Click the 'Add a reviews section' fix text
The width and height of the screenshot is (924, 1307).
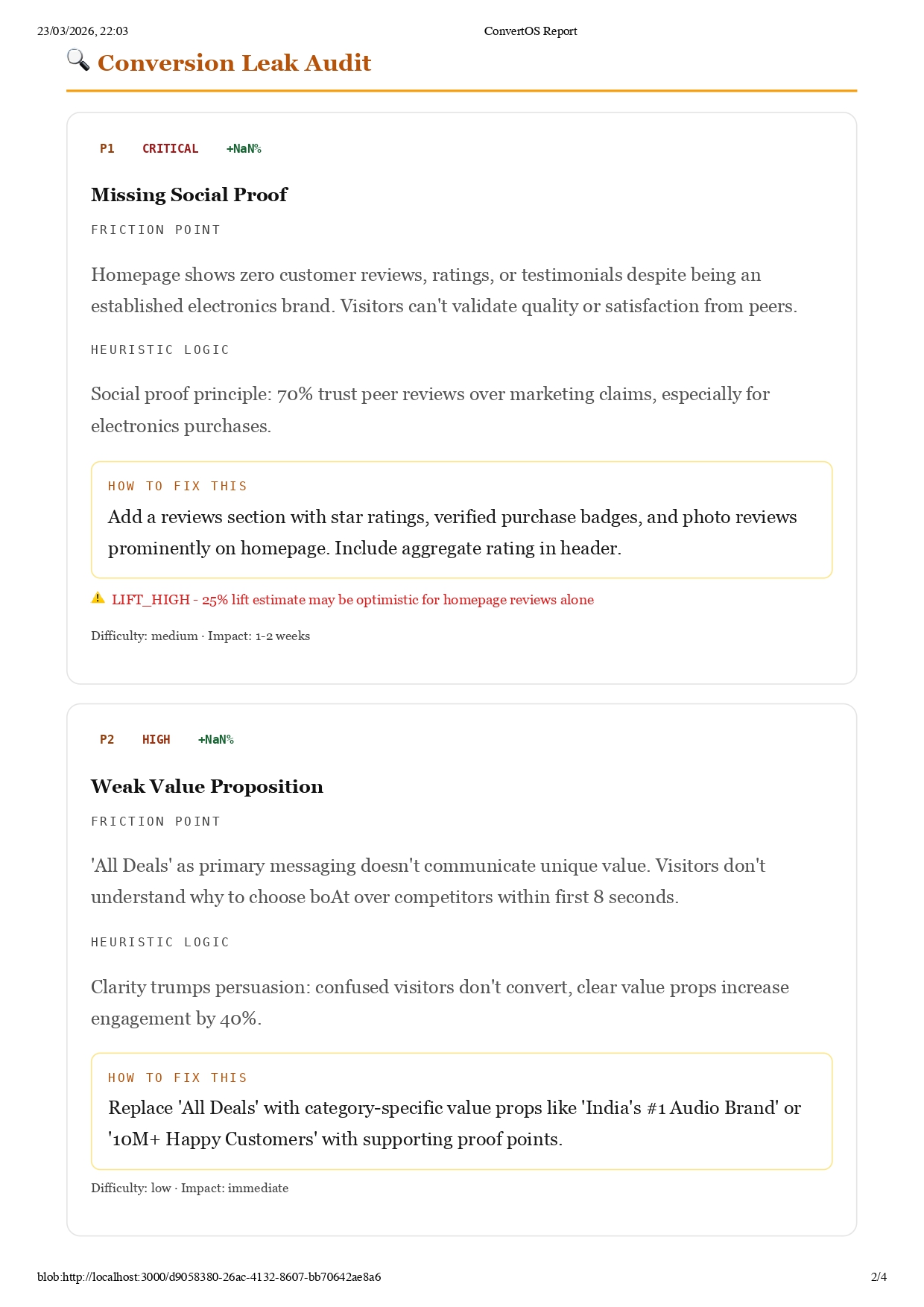coord(452,533)
